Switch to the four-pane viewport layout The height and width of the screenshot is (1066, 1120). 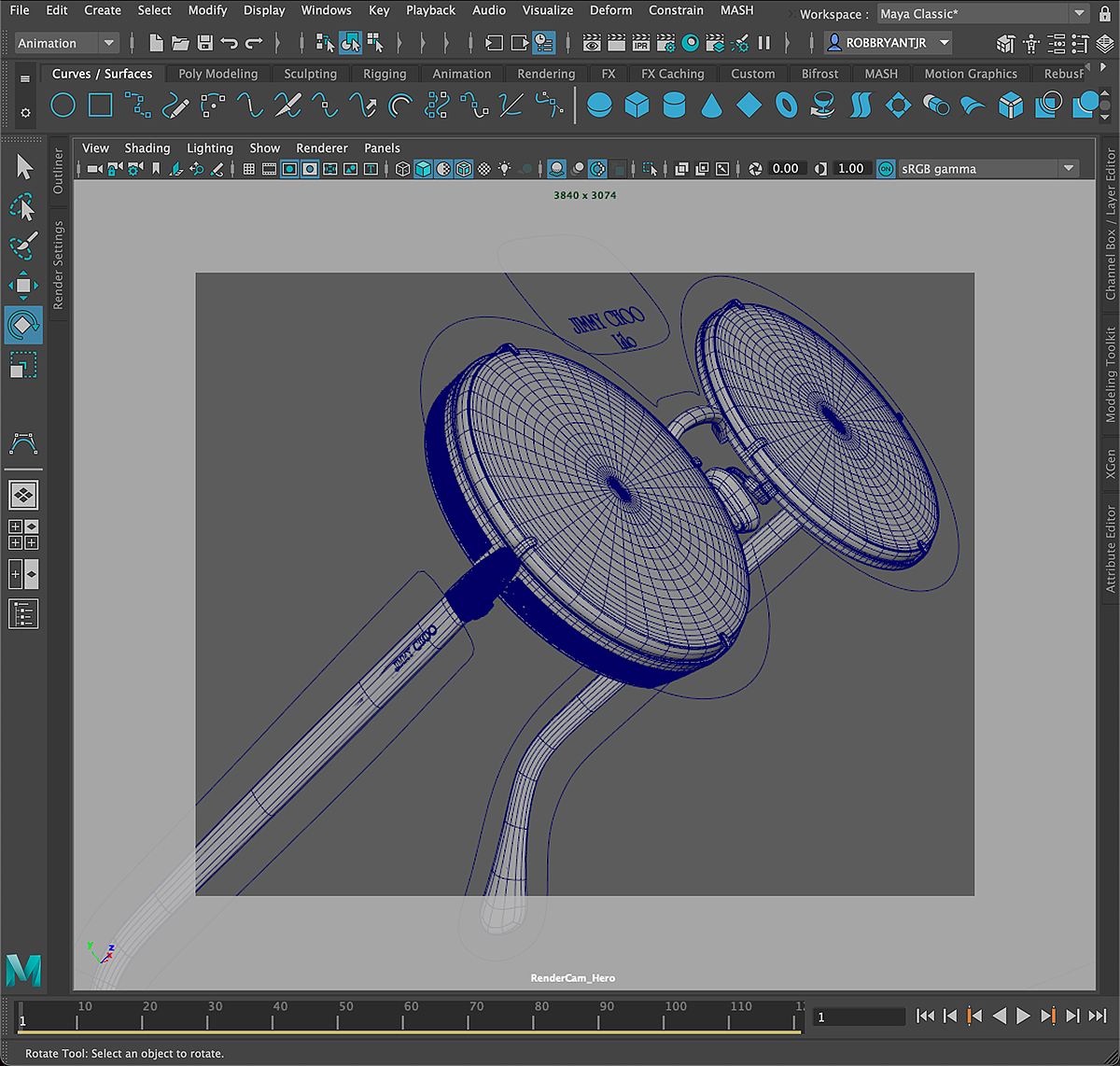tap(23, 535)
